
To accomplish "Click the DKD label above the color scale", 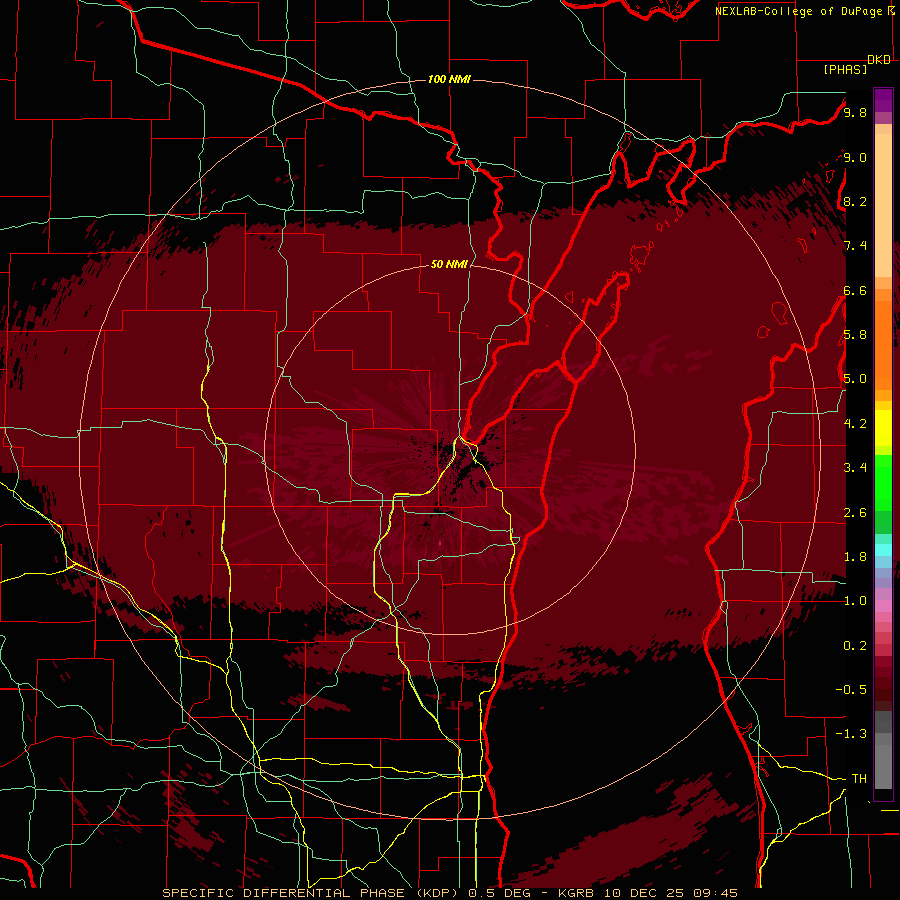I will [879, 60].
